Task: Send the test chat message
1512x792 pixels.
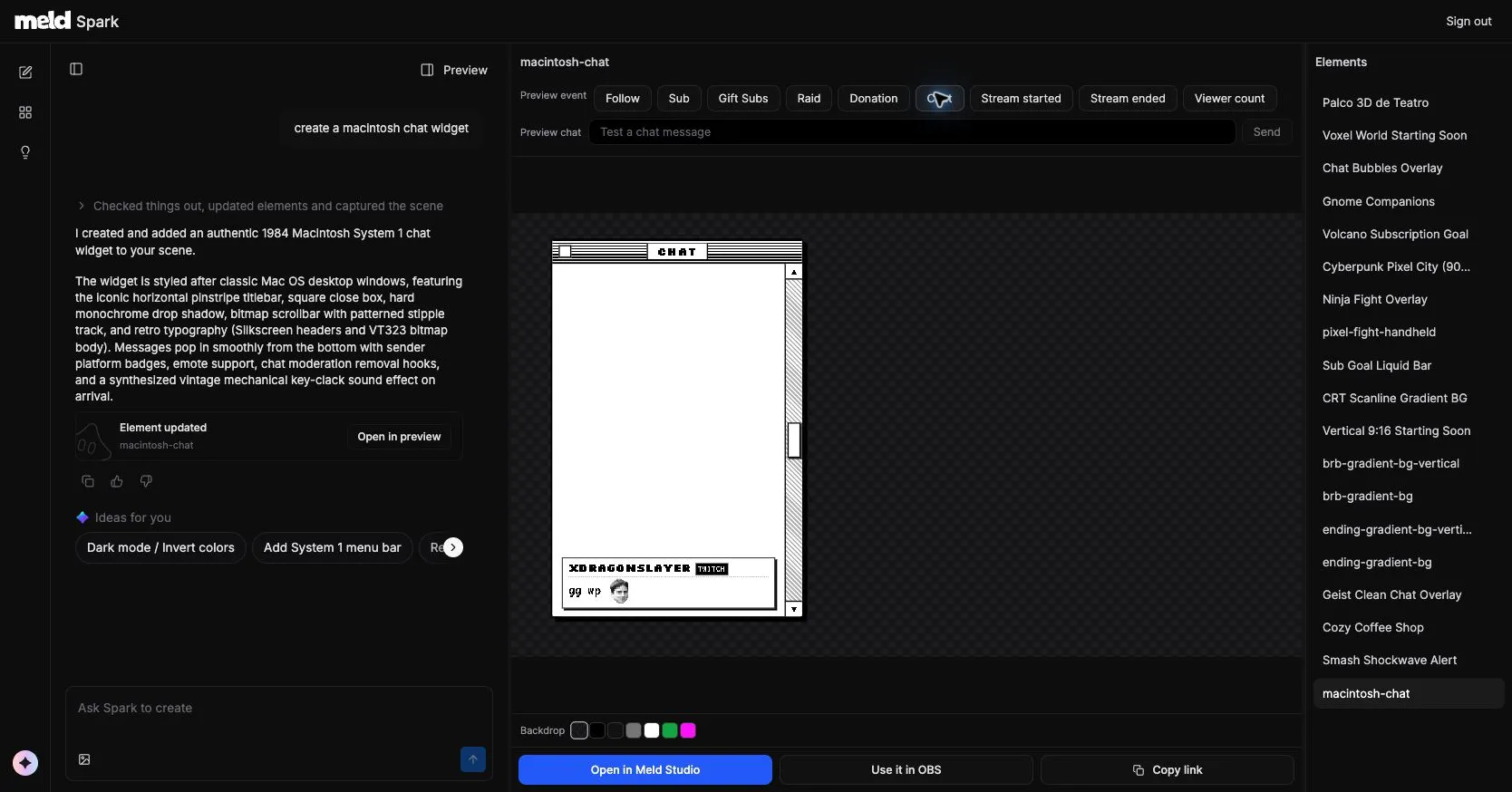Action: (1266, 132)
